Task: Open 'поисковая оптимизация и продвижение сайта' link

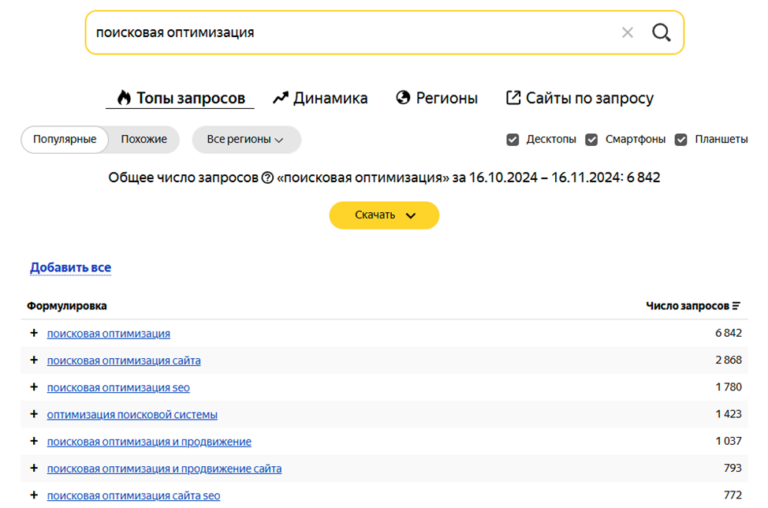Action: (164, 468)
